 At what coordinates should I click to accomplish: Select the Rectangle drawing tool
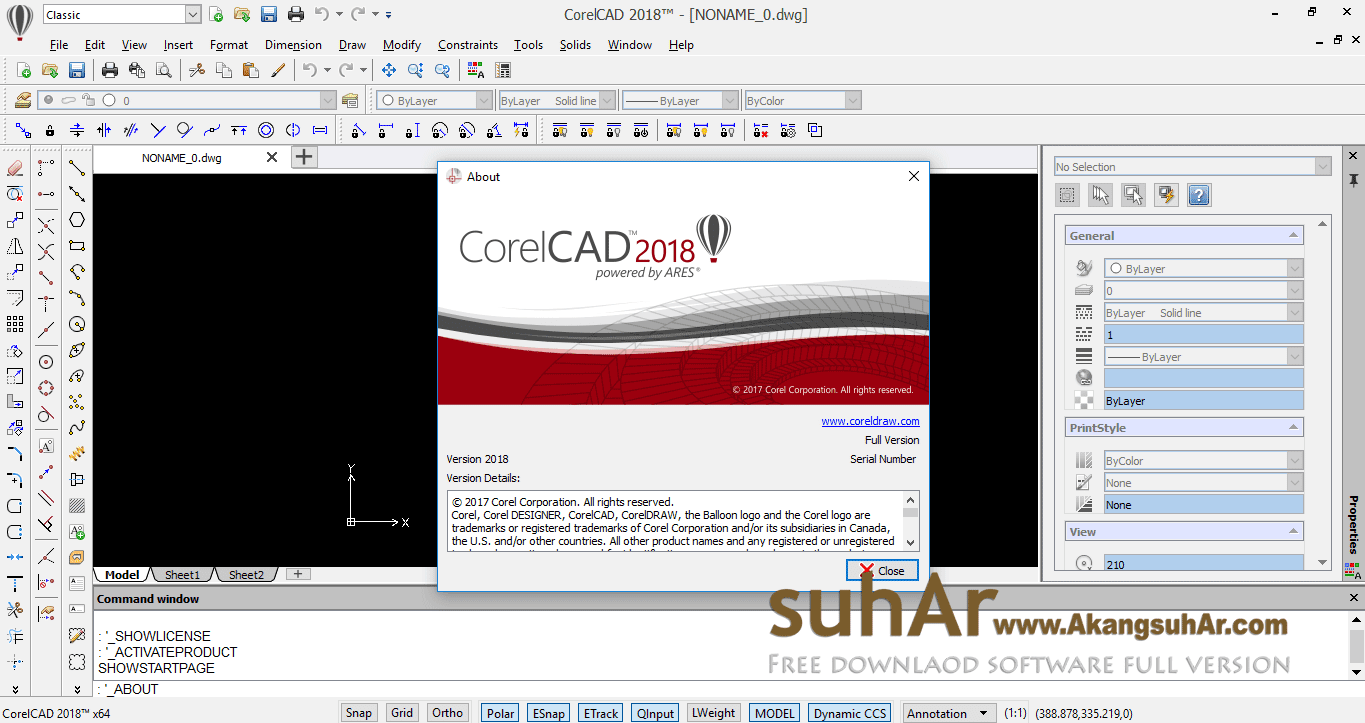pos(77,246)
